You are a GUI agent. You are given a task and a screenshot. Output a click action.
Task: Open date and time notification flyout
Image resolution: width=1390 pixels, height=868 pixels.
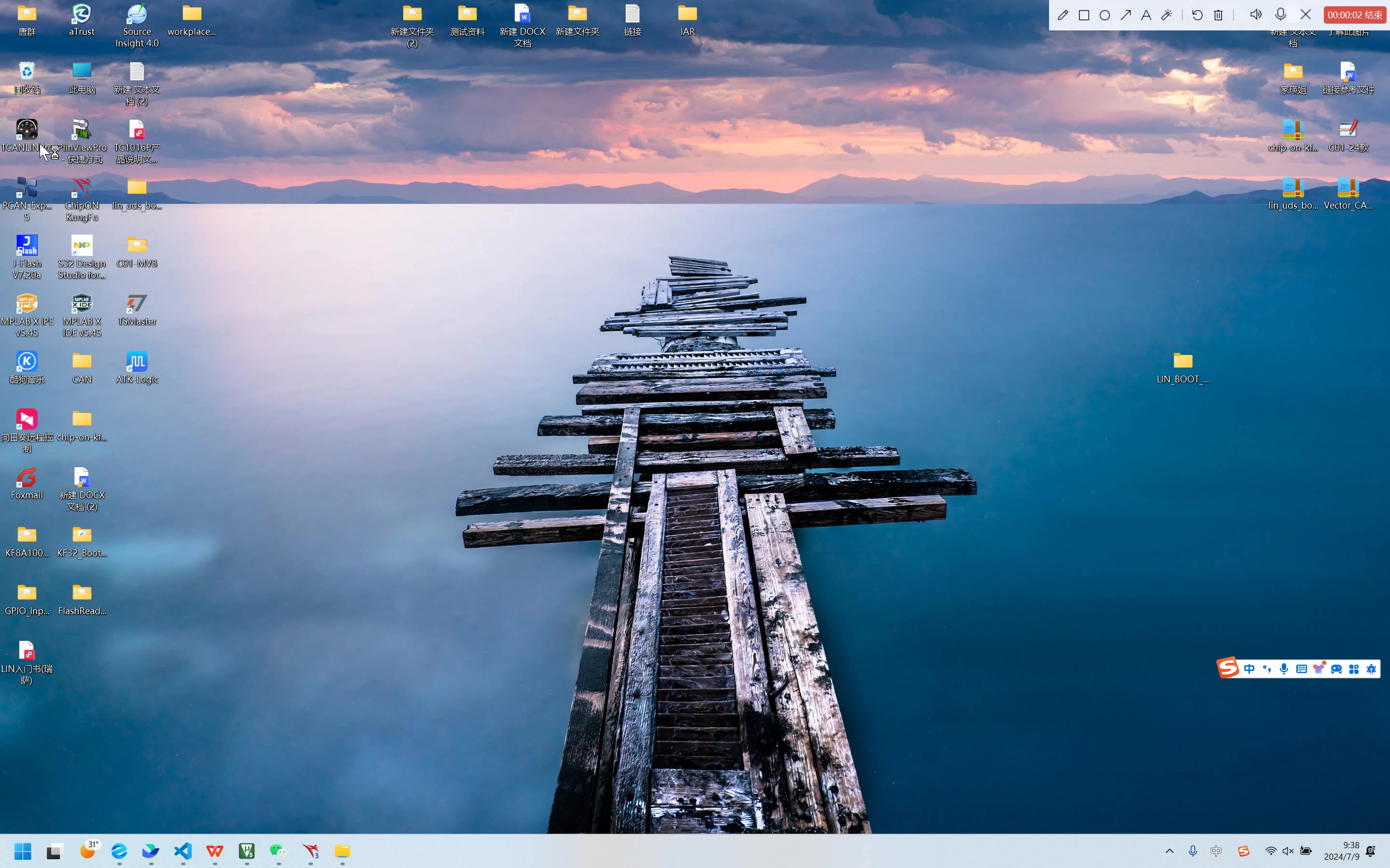click(1341, 851)
